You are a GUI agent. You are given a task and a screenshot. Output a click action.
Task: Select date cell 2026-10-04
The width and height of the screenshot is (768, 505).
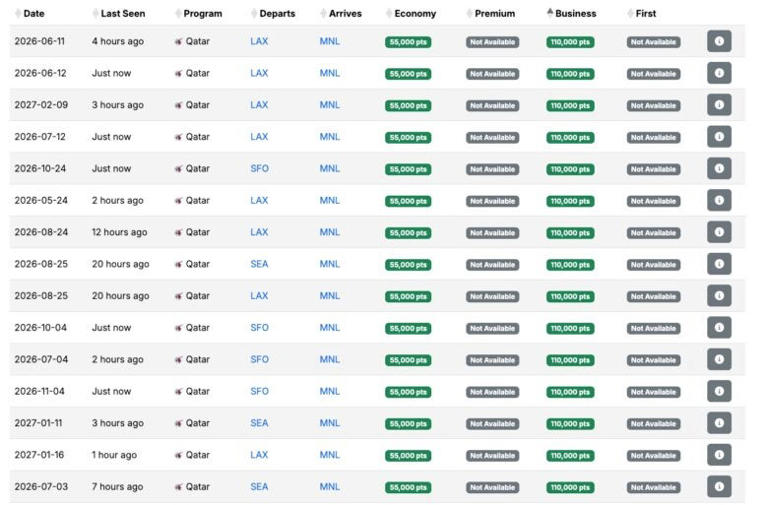[41, 328]
